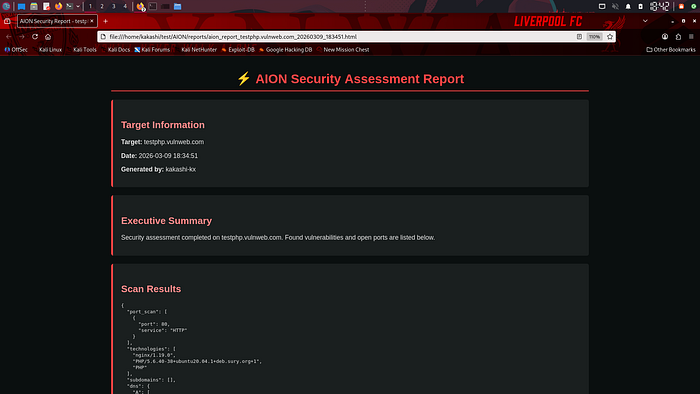Focus the dark window button in the taskbar
The image size is (700, 394).
pyautogui.click(x=165, y=6)
